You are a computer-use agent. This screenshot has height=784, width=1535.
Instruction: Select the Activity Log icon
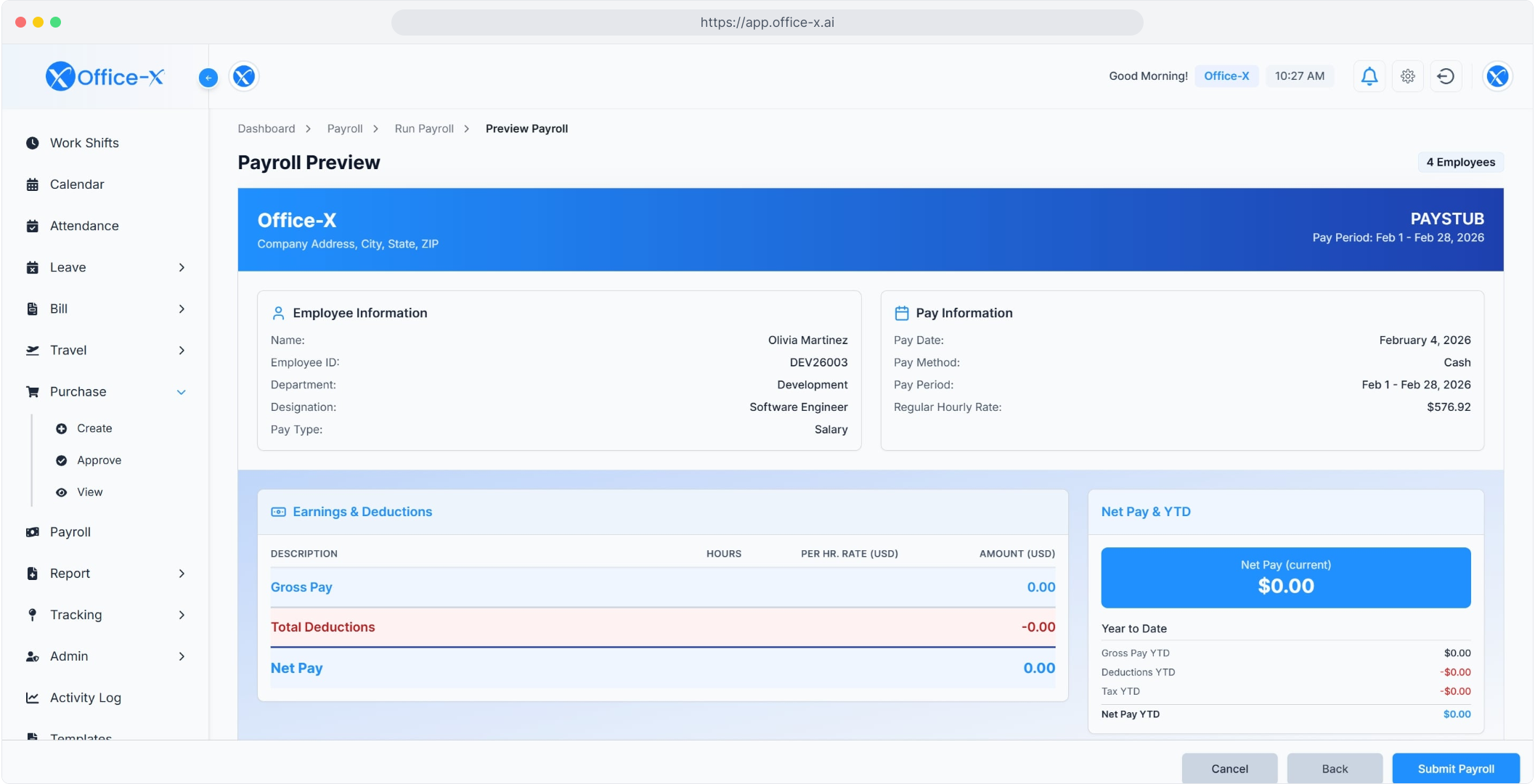click(32, 698)
